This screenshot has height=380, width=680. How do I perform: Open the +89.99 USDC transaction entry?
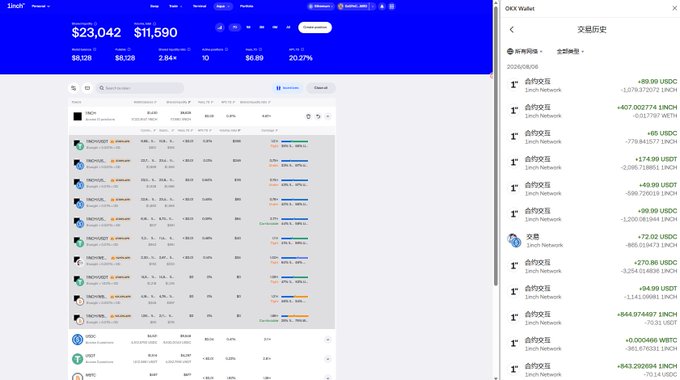click(592, 85)
